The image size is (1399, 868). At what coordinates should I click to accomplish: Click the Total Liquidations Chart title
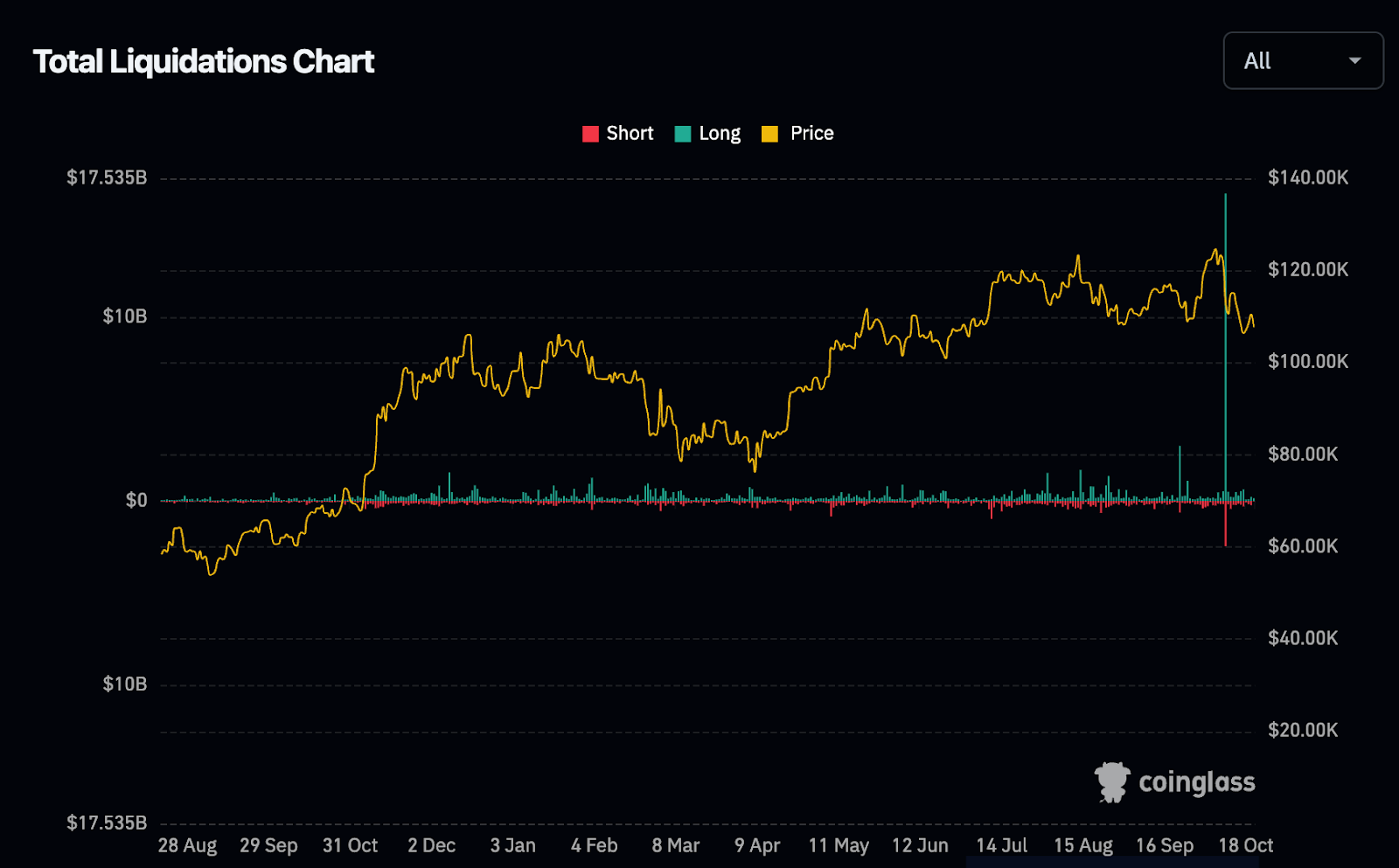(x=204, y=62)
